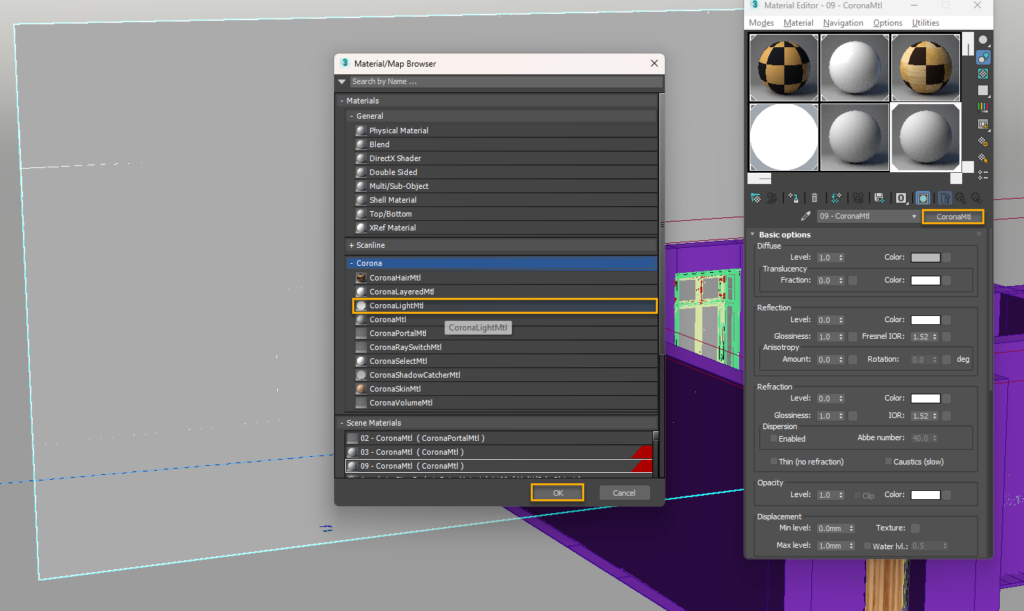
Task: Click the Refraction color swatch
Action: pyautogui.click(x=925, y=398)
